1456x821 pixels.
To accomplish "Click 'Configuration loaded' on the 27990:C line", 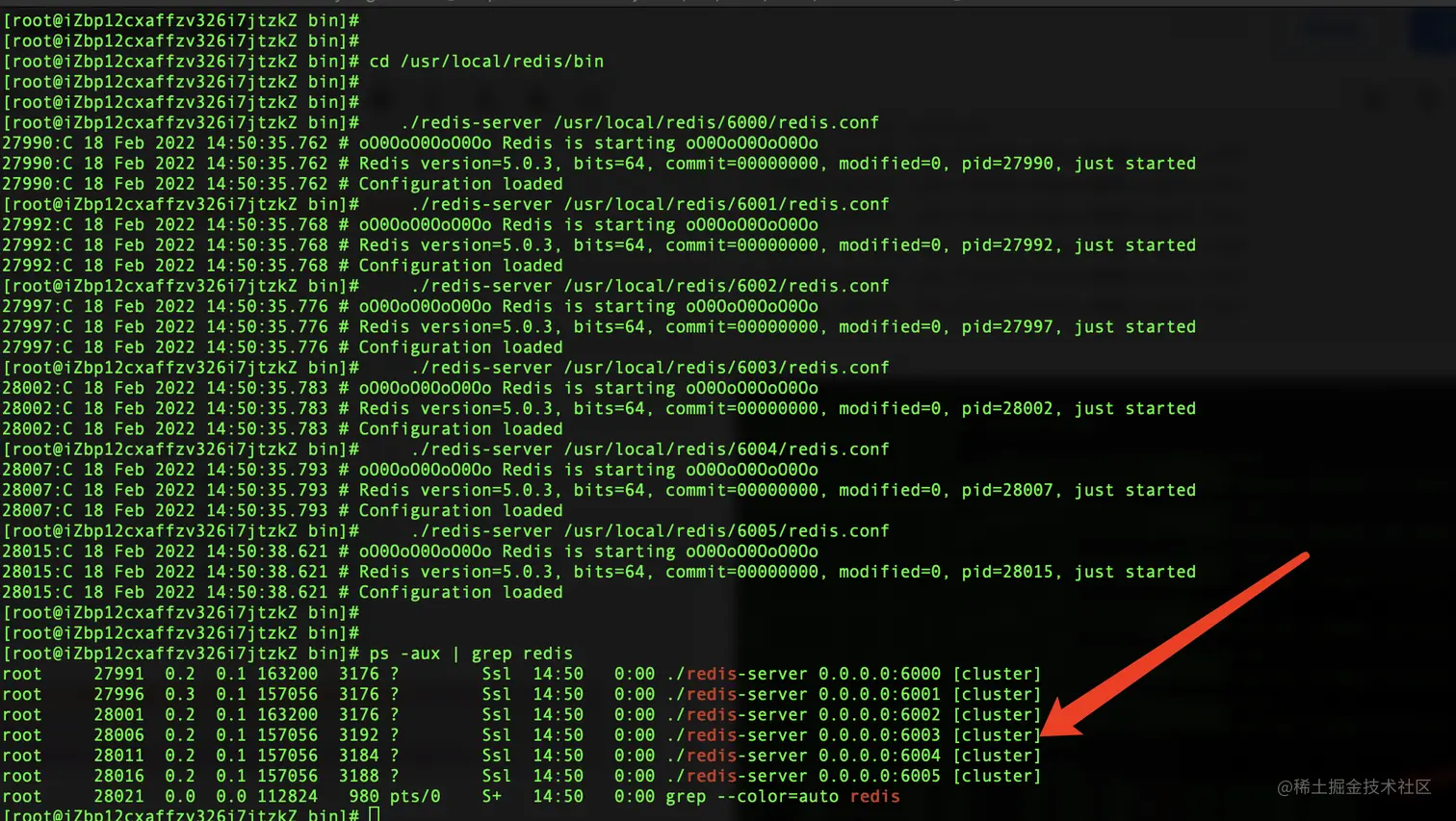I will [460, 184].
